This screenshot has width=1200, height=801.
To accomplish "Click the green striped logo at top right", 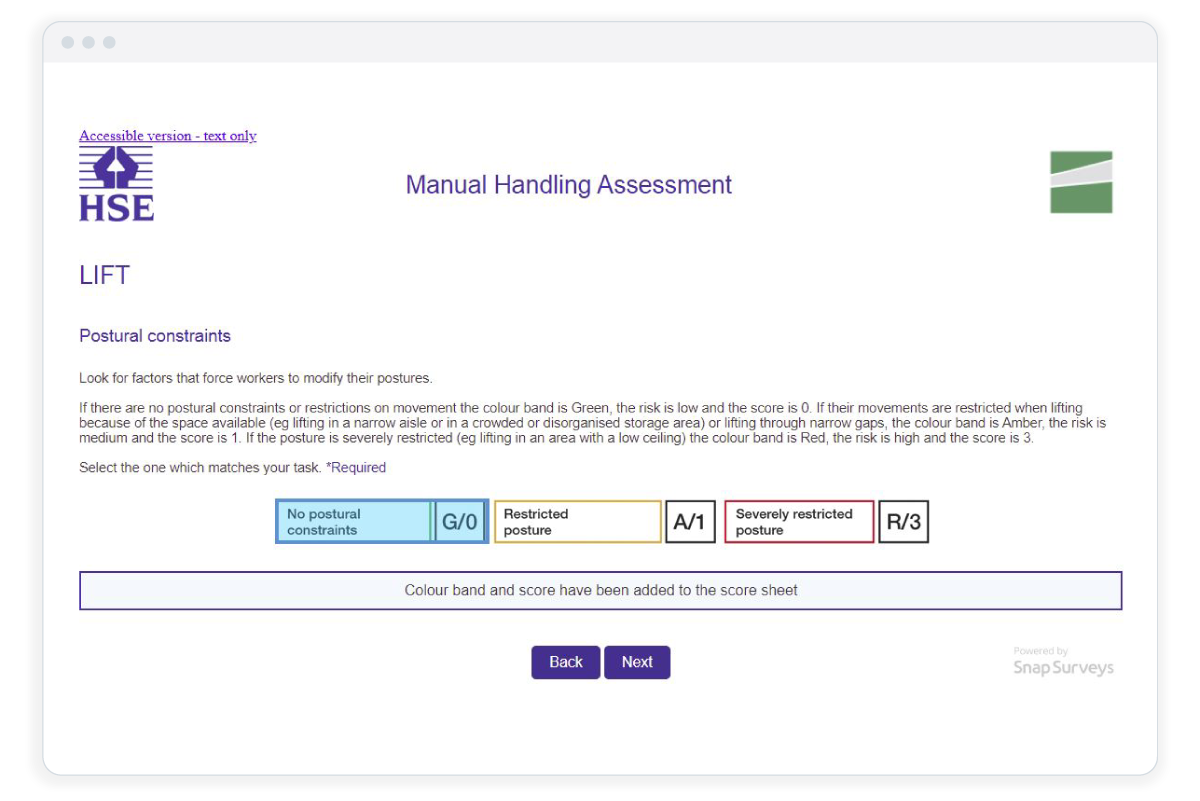I will point(1081,182).
